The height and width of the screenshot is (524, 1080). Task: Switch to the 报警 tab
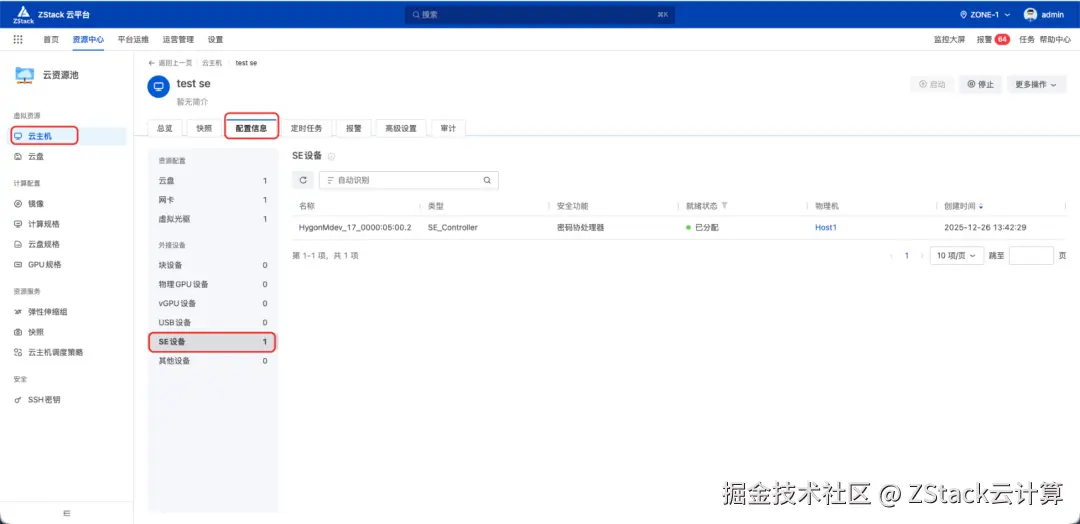(x=354, y=128)
